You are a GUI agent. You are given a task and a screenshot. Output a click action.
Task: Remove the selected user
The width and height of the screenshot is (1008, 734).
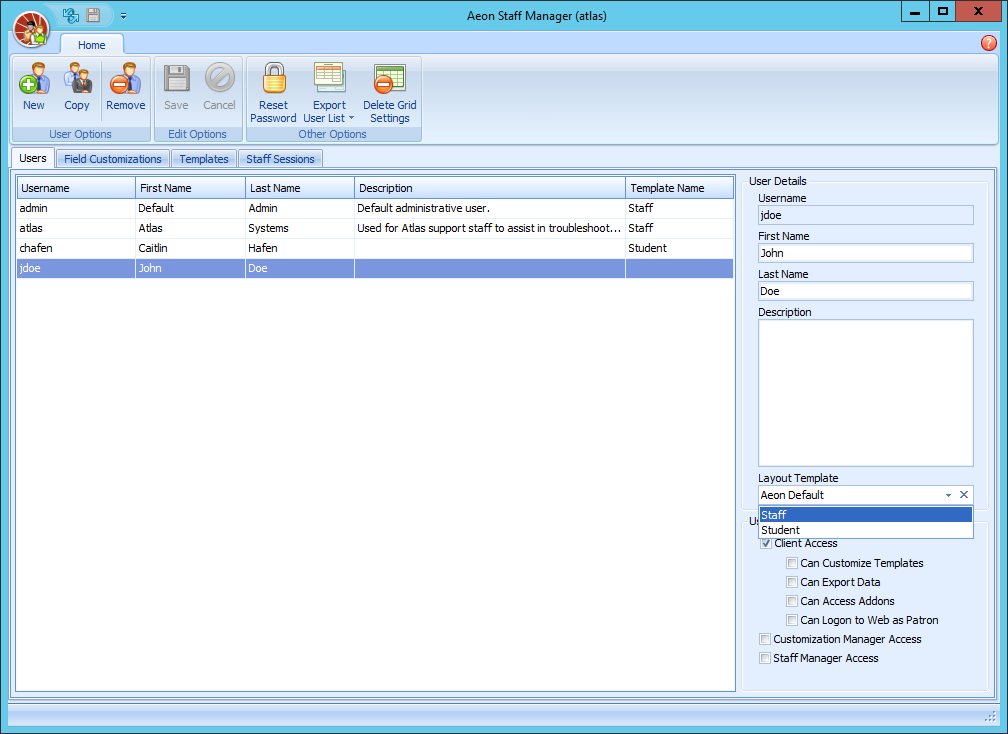[x=124, y=86]
